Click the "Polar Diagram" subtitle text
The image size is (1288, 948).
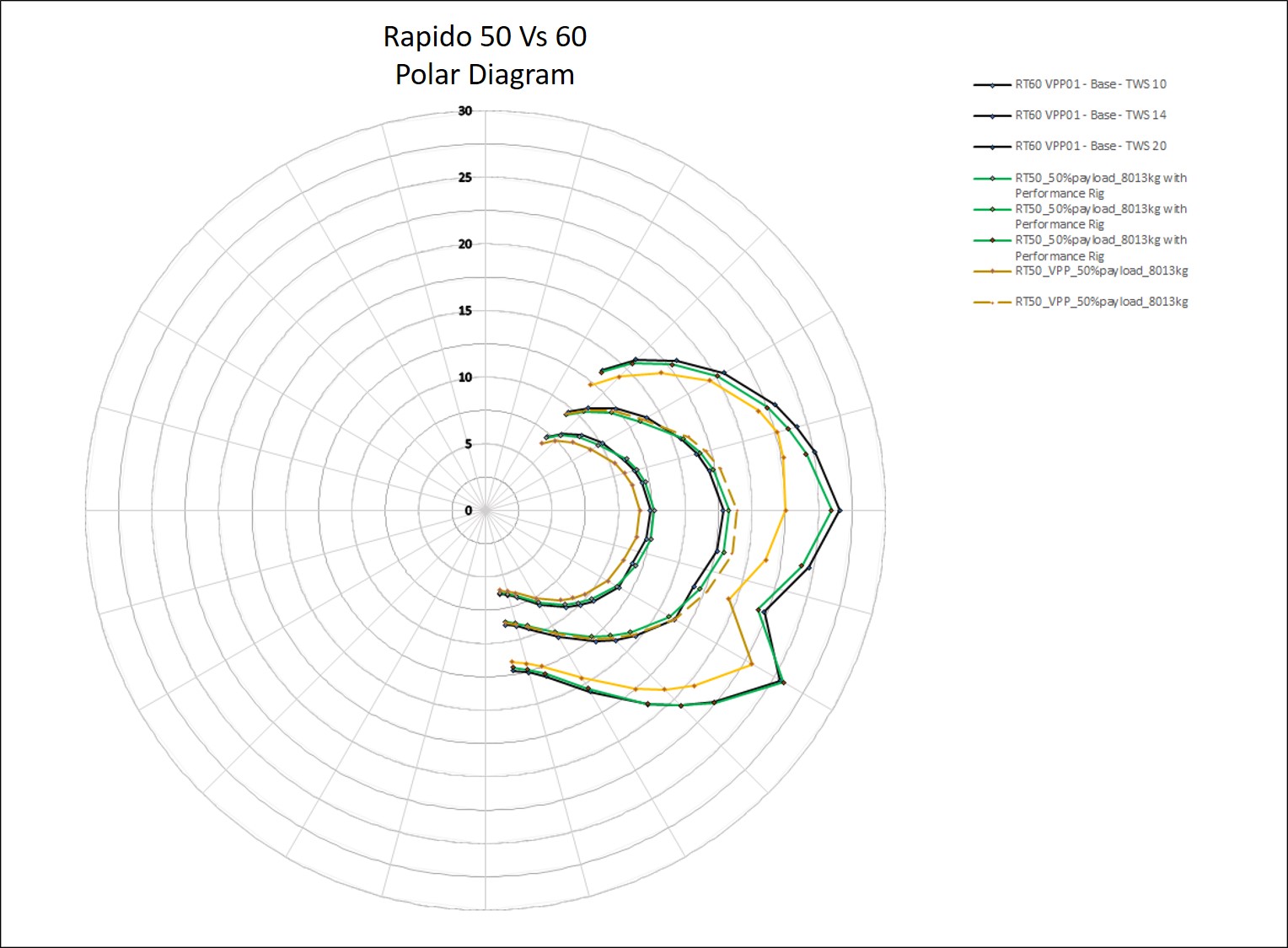pos(485,74)
